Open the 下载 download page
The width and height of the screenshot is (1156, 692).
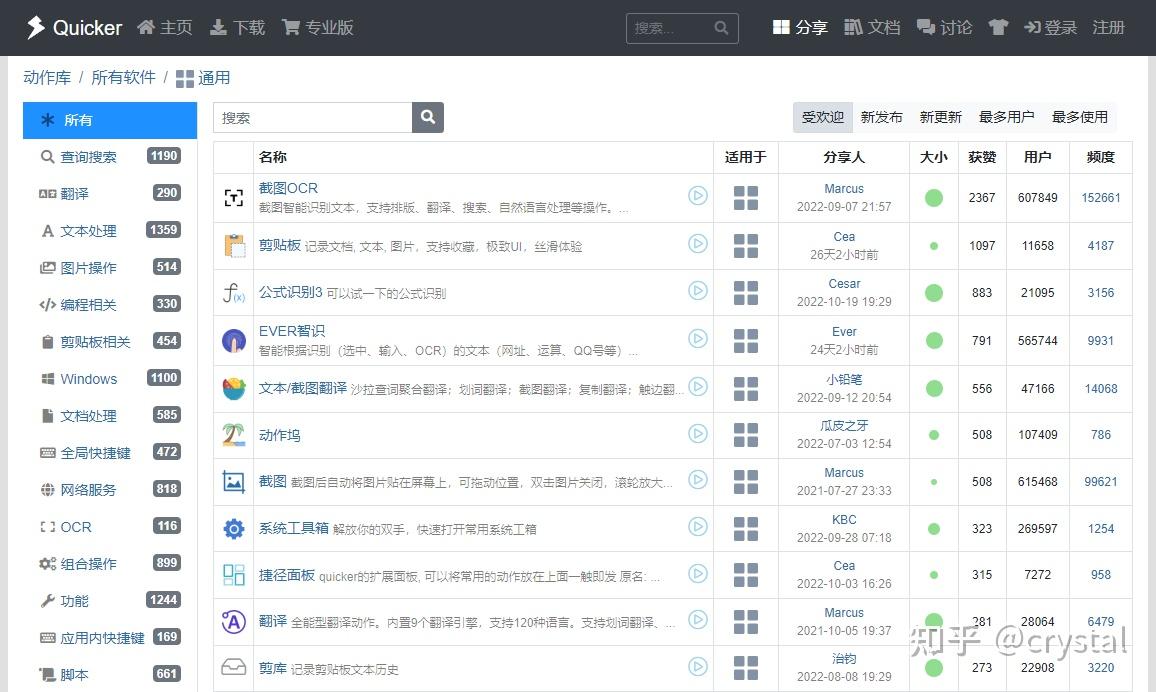pos(237,27)
